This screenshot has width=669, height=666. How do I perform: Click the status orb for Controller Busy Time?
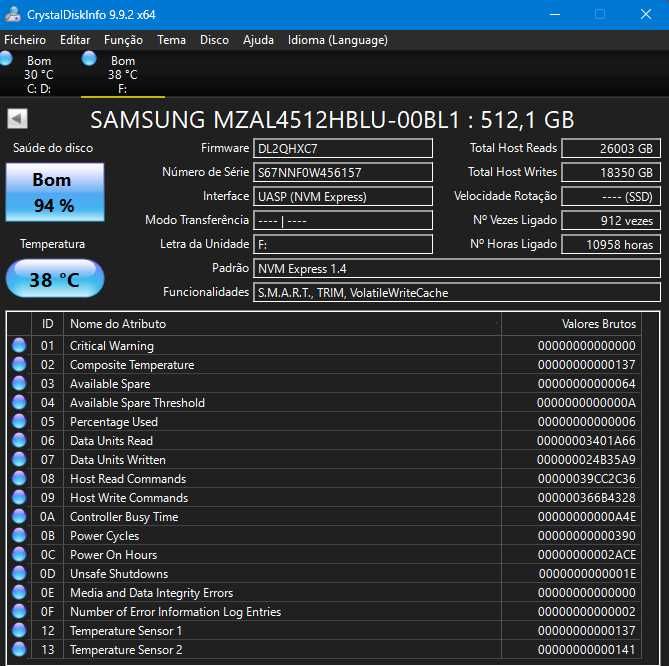[x=19, y=516]
